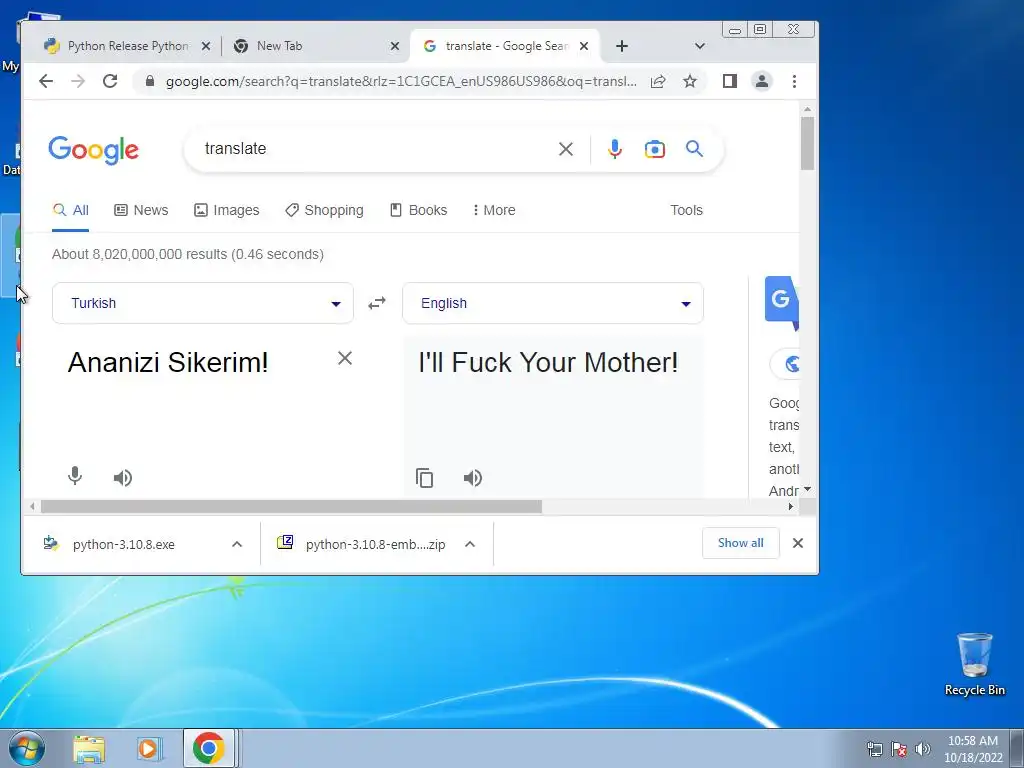Search by image with camera icon
Viewport: 1024px width, 768px height.
[x=654, y=149]
